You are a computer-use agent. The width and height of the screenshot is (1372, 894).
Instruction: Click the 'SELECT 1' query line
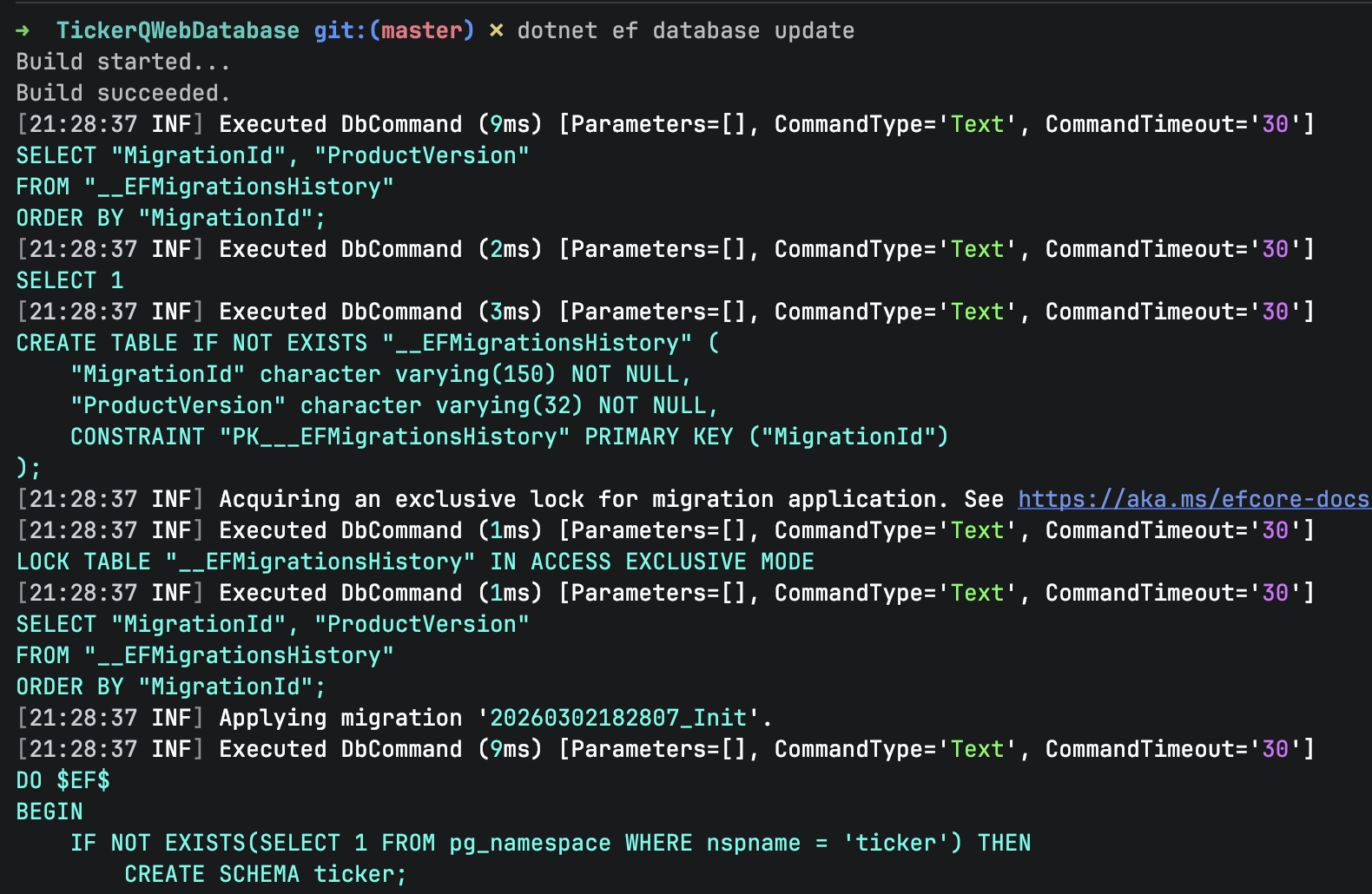point(69,280)
